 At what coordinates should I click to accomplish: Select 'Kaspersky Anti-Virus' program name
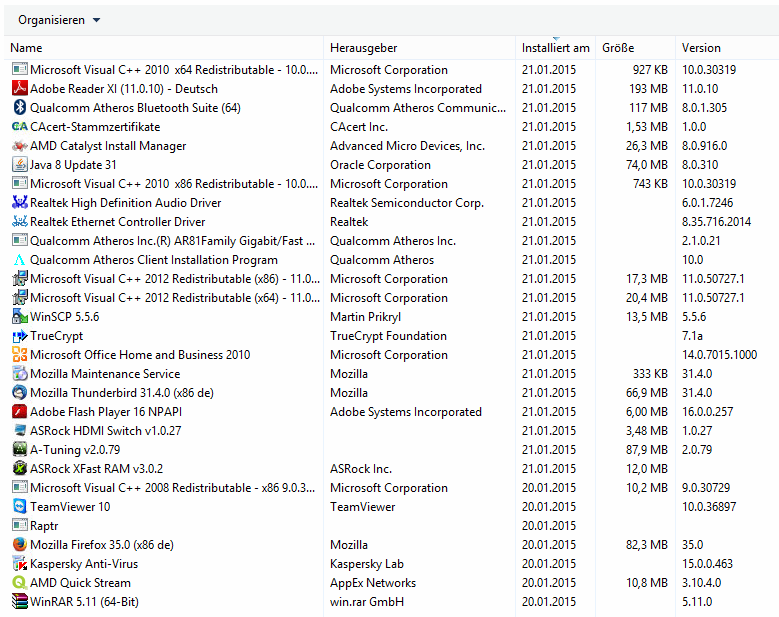[84, 564]
